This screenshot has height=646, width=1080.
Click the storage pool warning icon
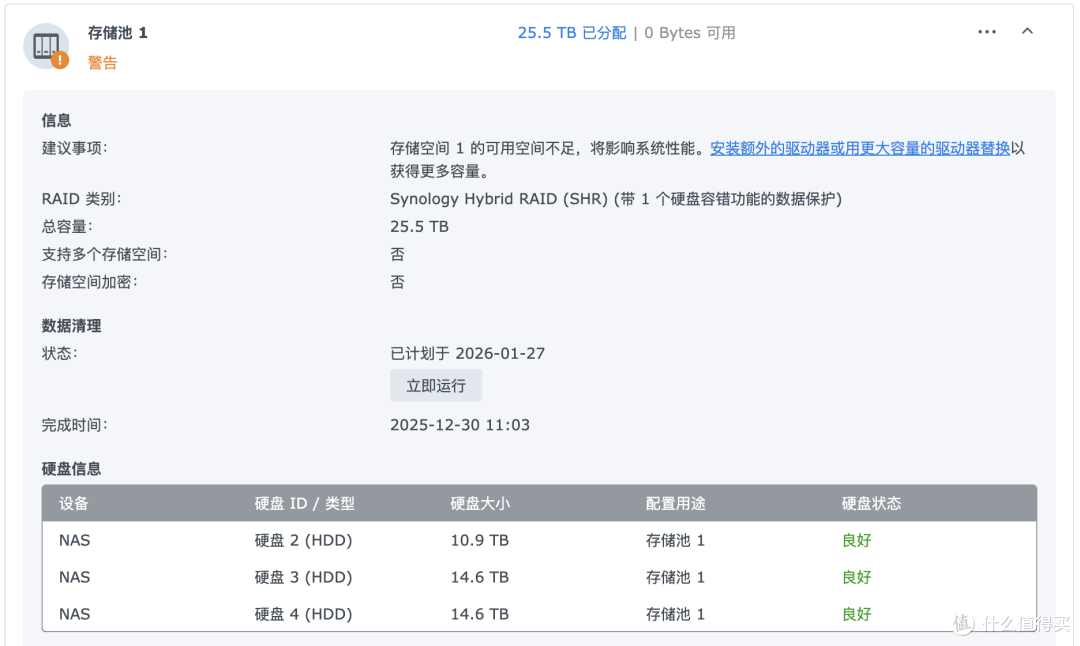pyautogui.click(x=46, y=47)
